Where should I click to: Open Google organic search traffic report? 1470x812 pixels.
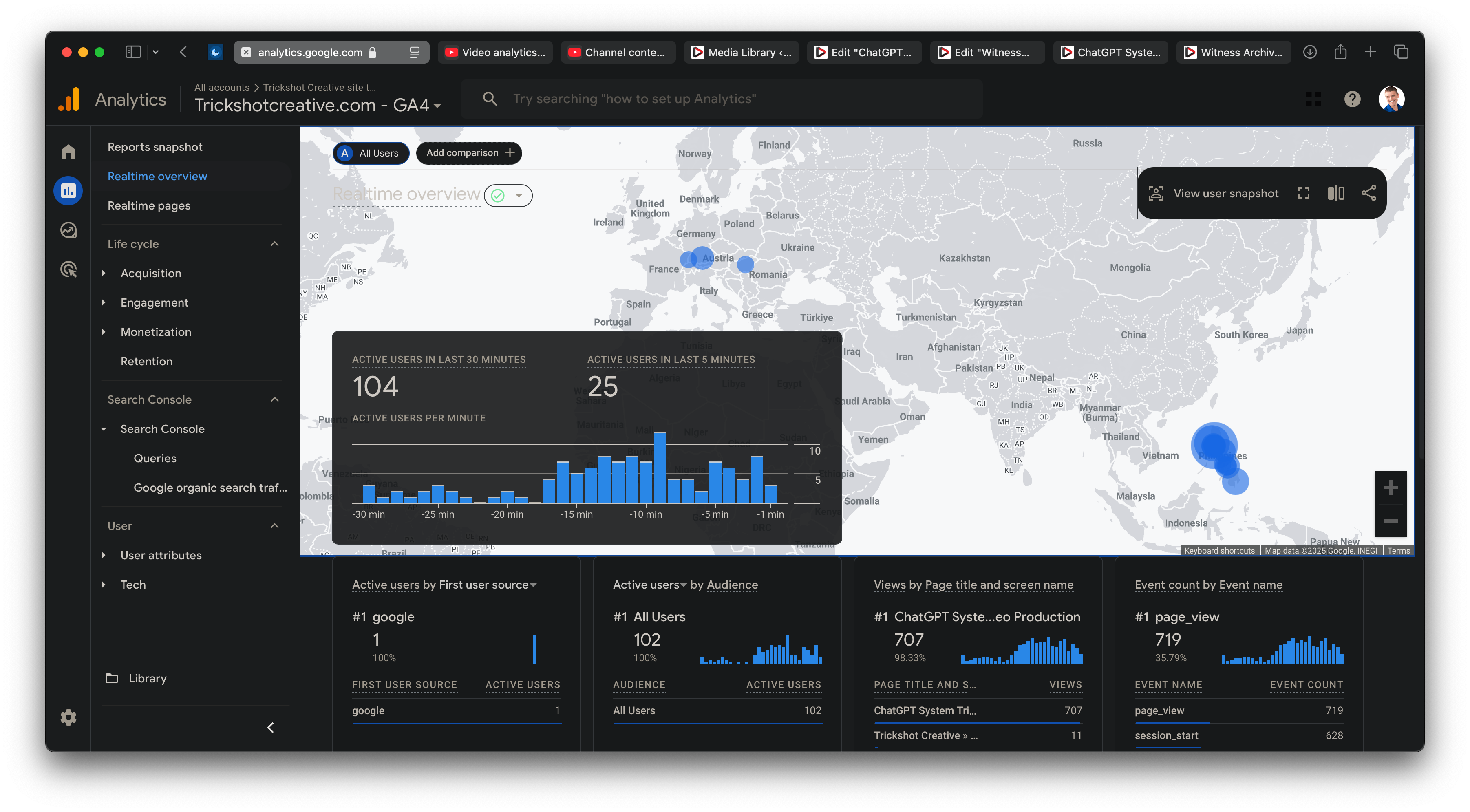tap(210, 488)
